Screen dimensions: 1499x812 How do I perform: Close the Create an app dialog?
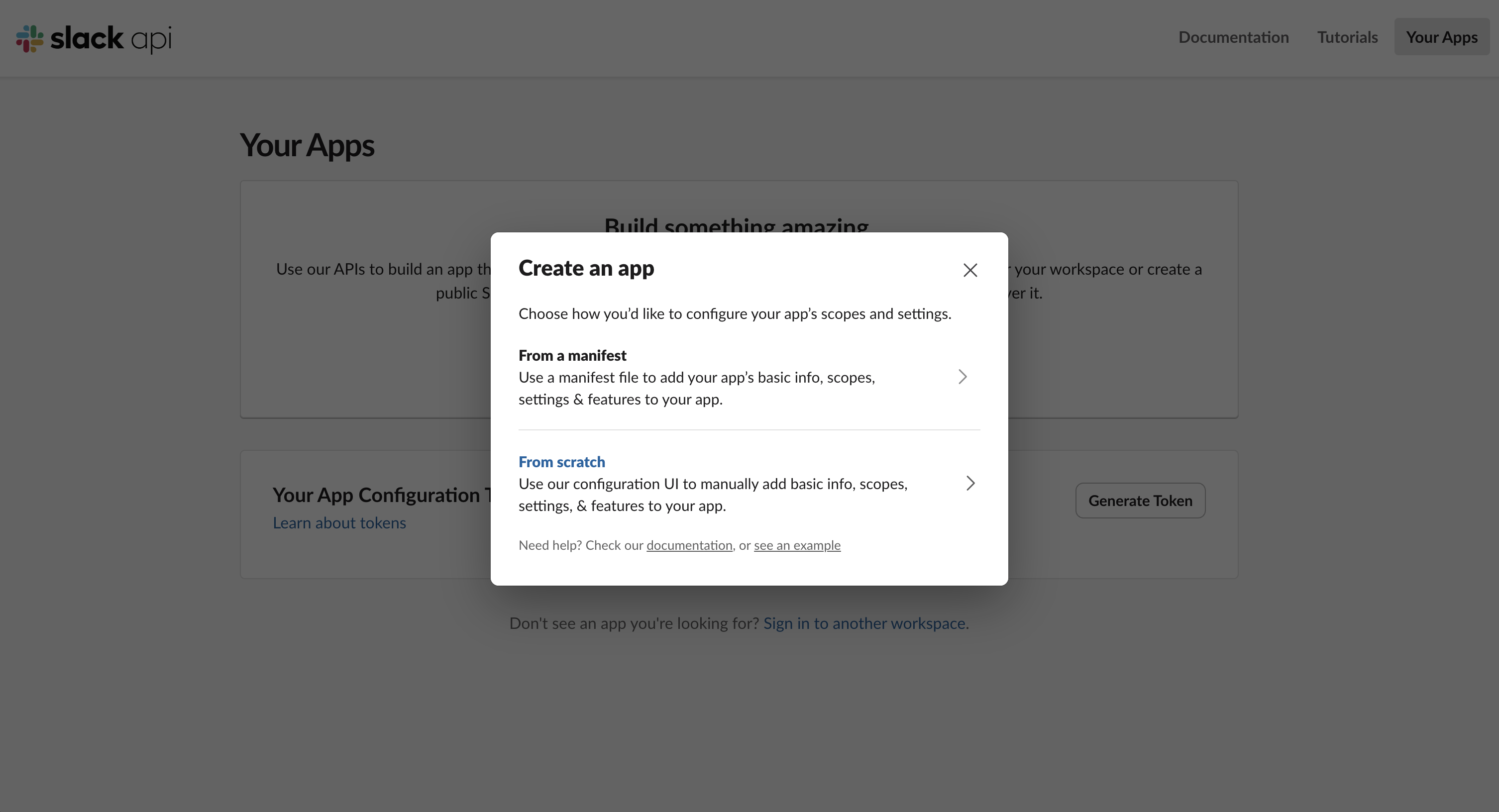[969, 270]
